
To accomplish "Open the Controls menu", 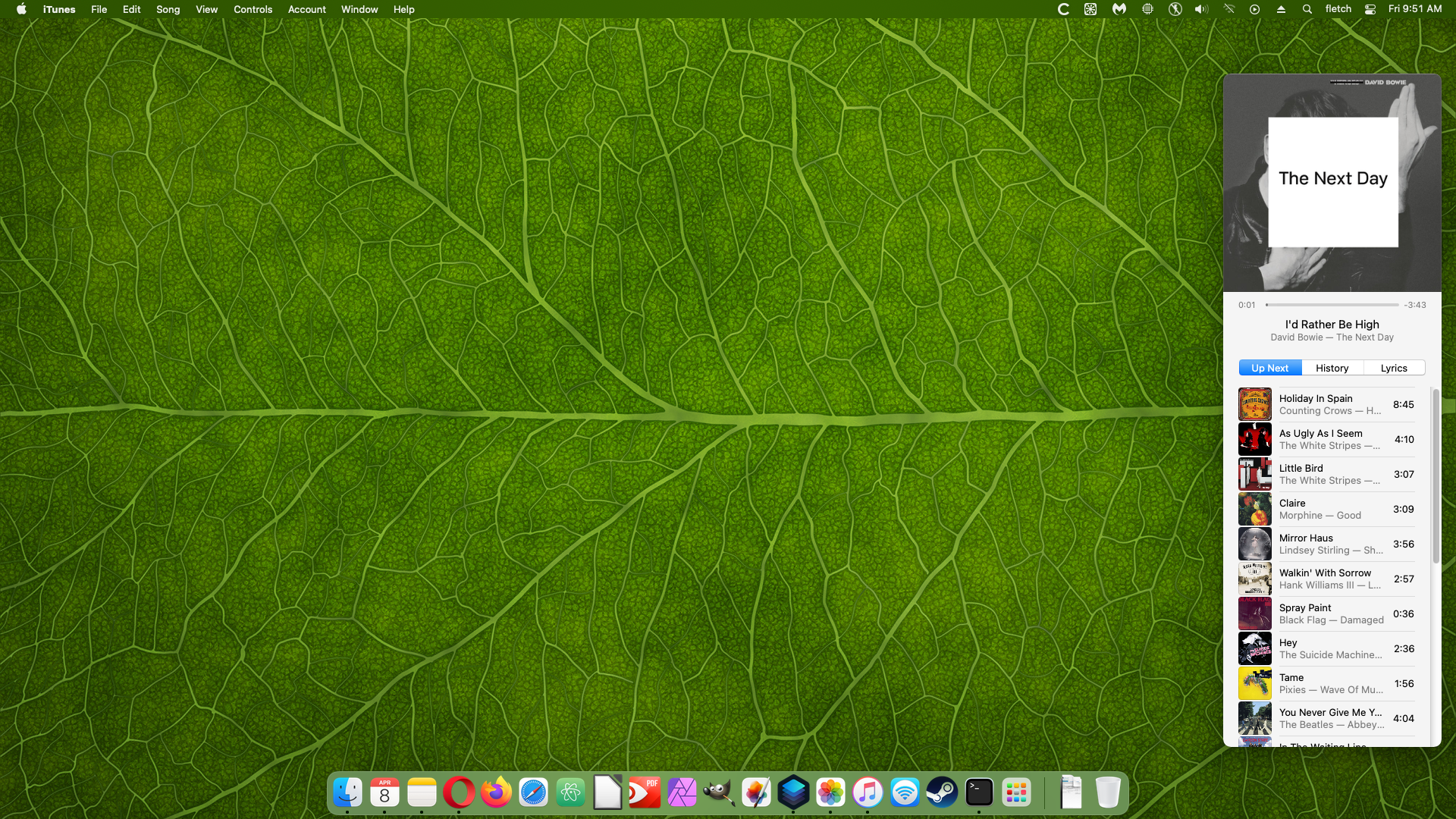I will click(253, 9).
